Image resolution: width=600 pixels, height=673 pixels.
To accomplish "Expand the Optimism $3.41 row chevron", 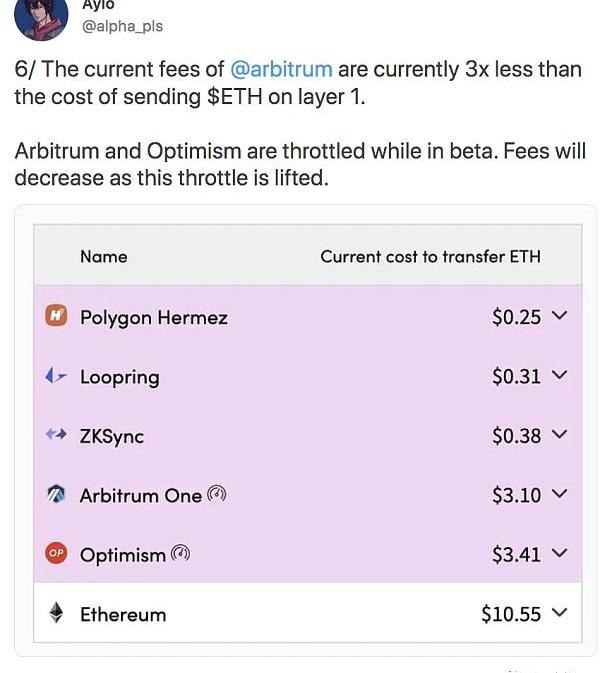I will click(x=559, y=553).
